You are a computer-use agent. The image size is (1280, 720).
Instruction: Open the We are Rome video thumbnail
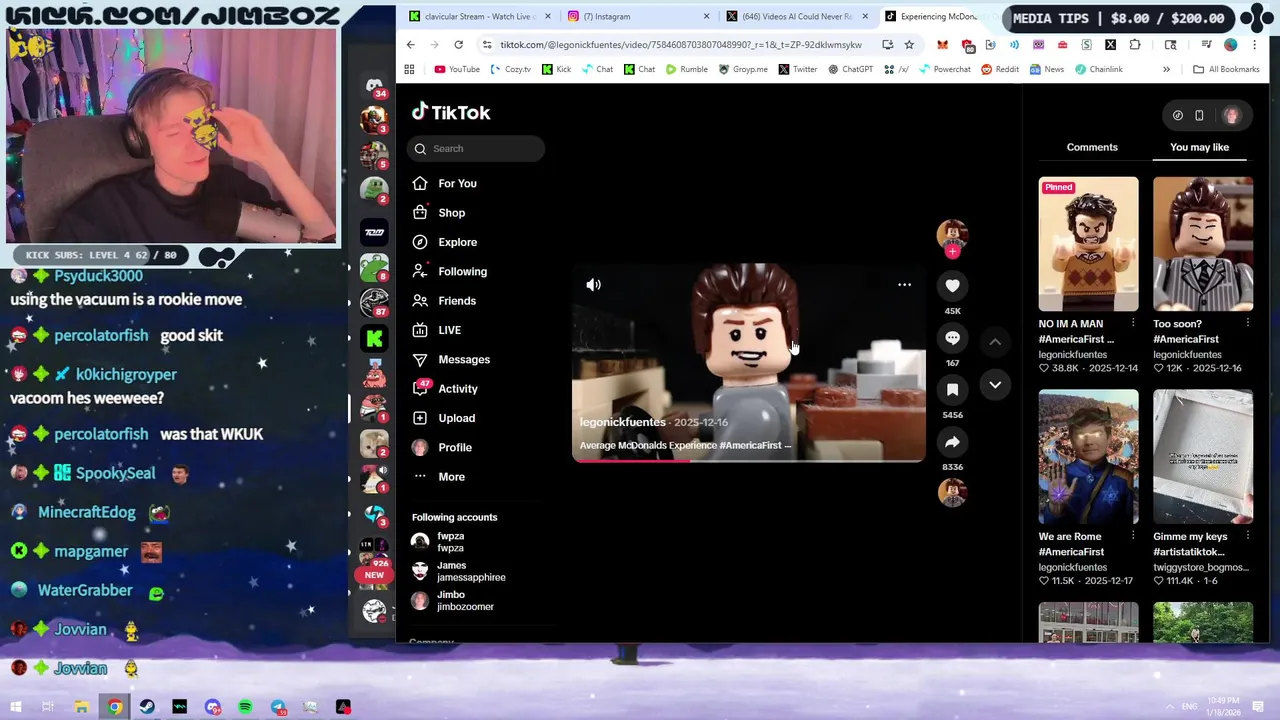point(1088,457)
